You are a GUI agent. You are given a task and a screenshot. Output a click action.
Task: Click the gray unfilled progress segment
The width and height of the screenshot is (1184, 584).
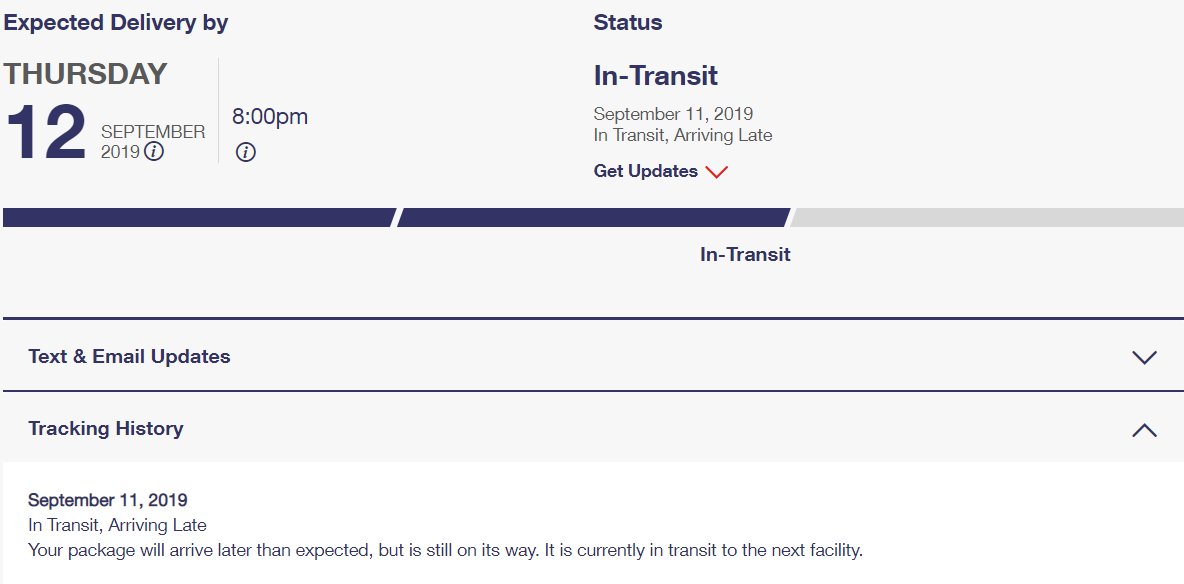tap(987, 218)
